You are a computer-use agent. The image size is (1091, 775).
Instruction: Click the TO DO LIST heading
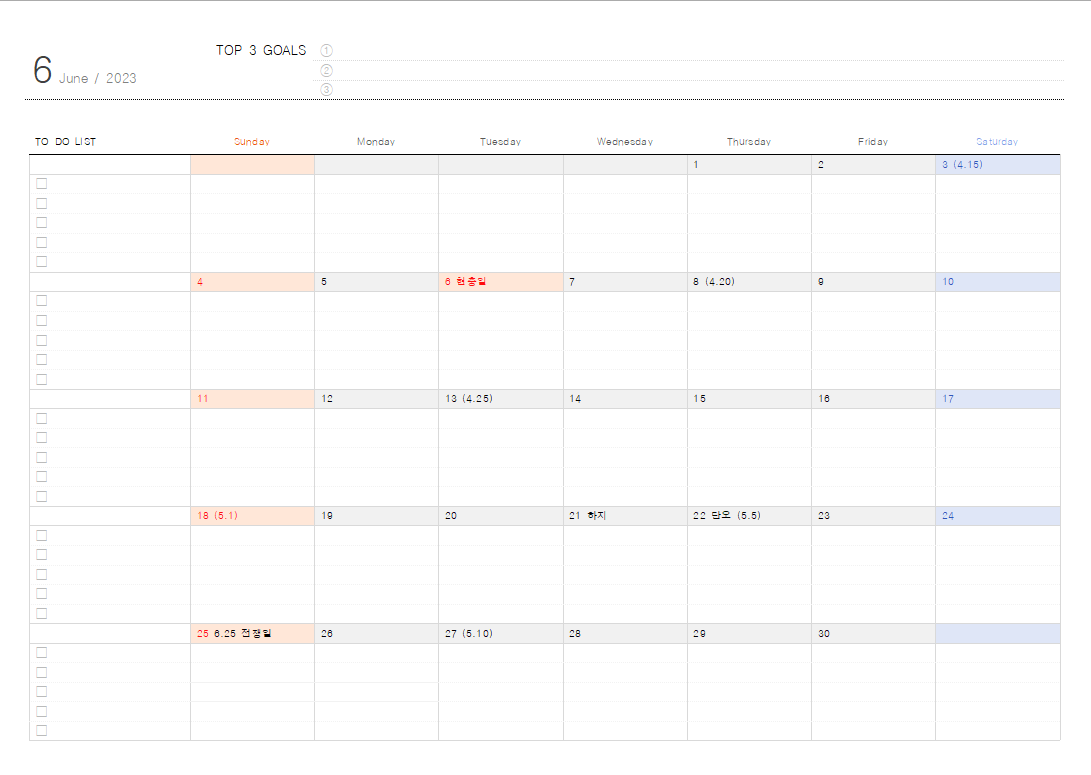click(x=65, y=141)
